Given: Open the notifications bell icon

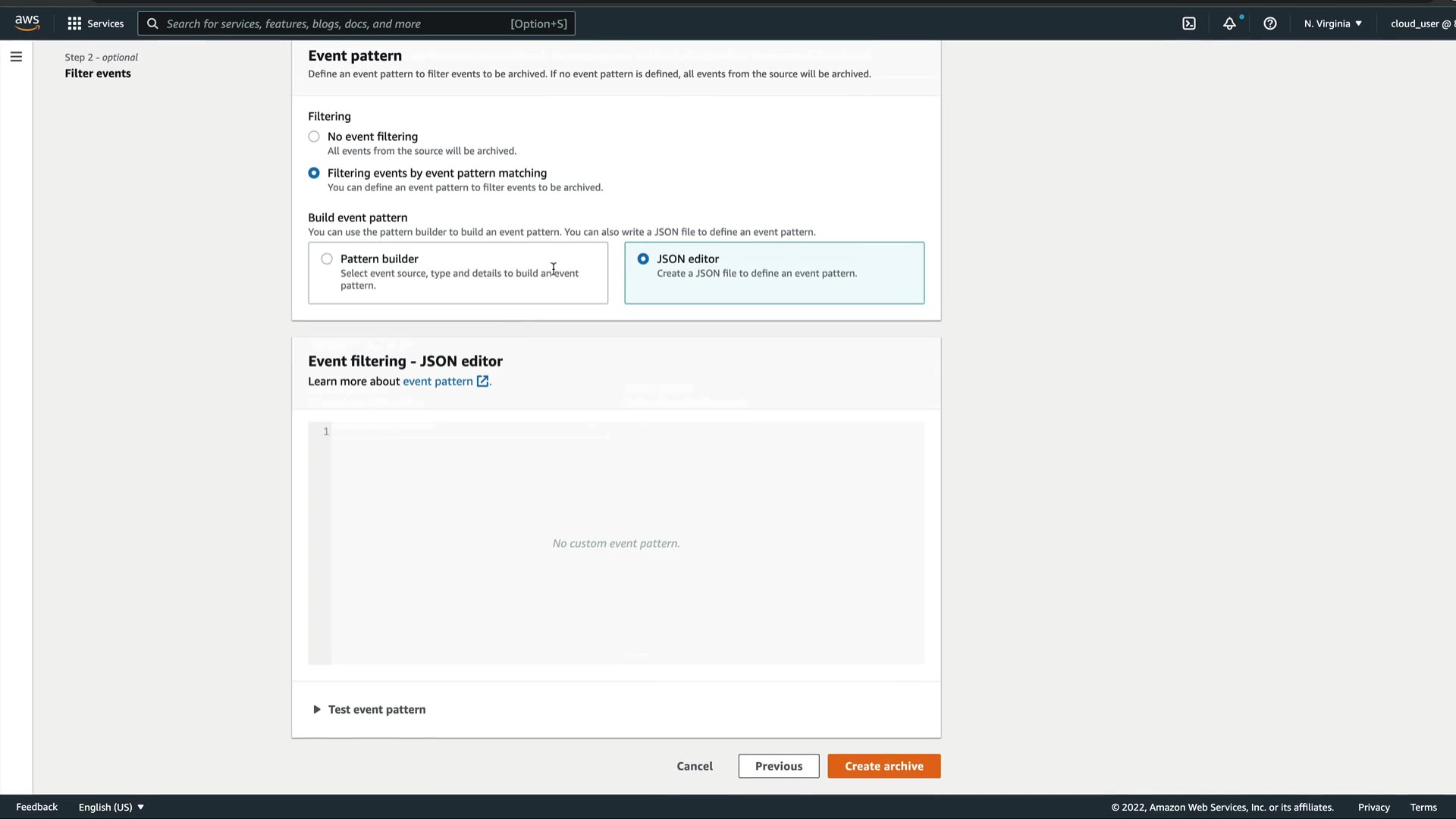Looking at the screenshot, I should [1229, 24].
